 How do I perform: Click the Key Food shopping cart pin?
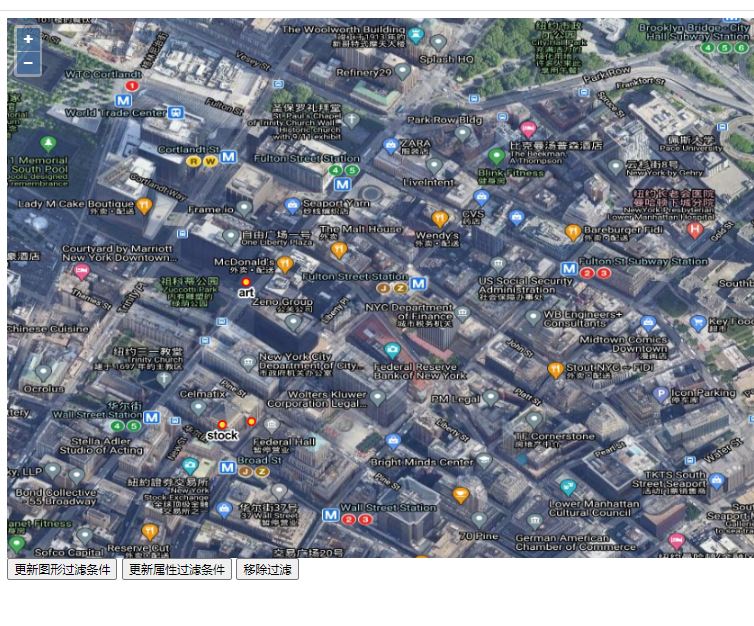click(698, 323)
